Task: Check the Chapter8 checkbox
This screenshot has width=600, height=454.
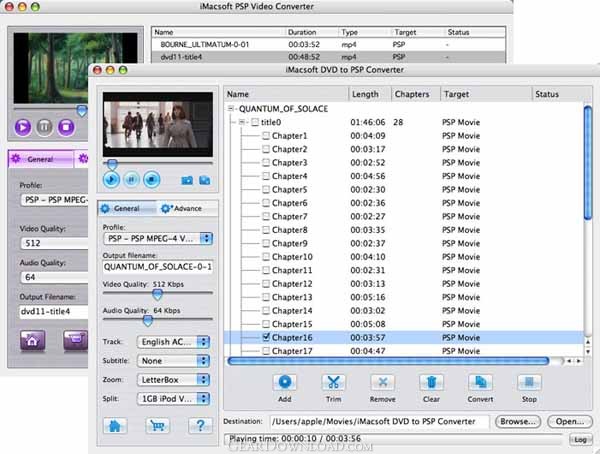Action: click(x=266, y=230)
